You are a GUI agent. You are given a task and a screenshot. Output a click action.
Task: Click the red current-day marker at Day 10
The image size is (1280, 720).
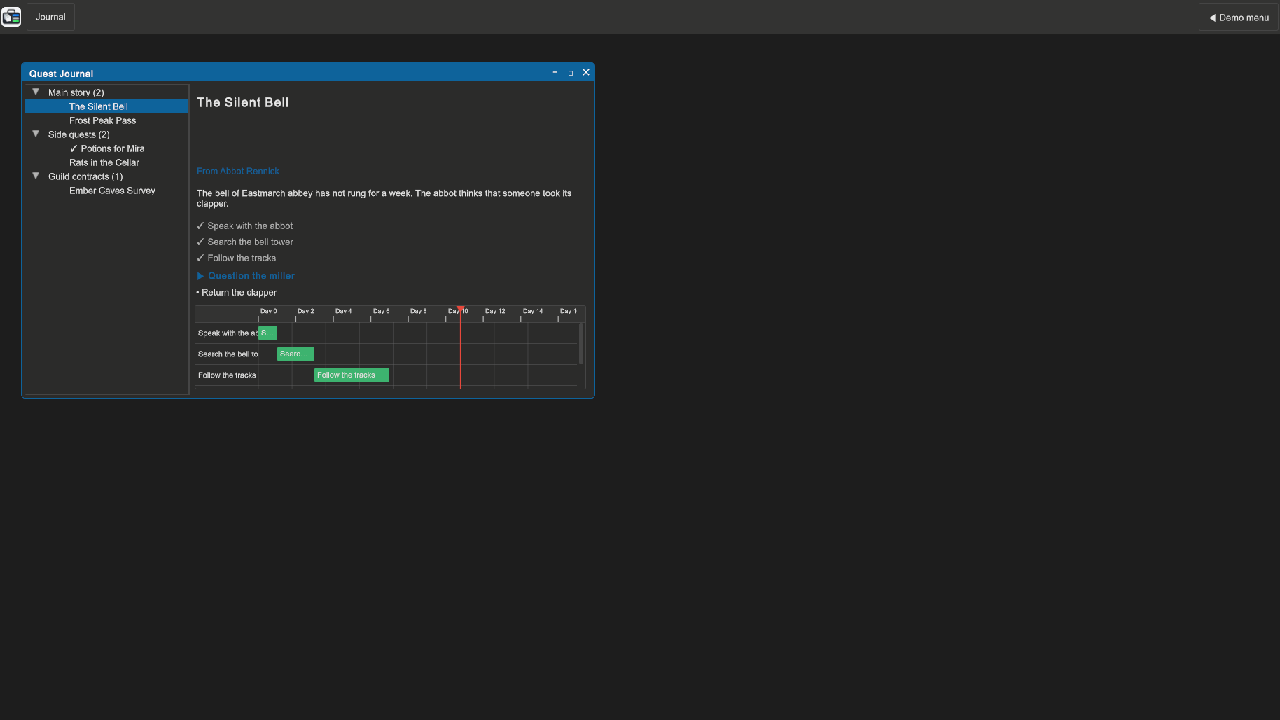[x=460, y=347]
